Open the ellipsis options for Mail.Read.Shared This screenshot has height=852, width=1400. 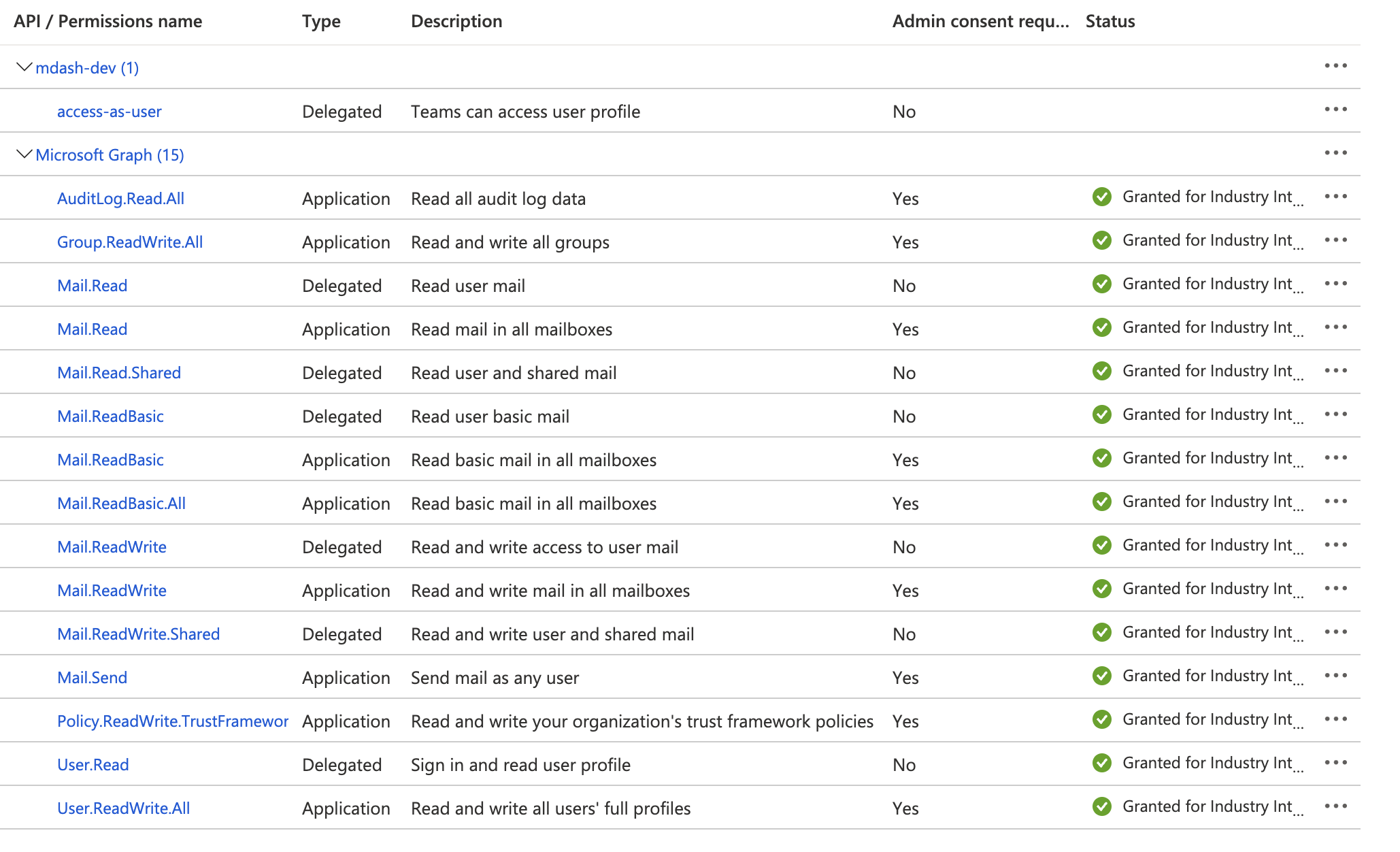(x=1336, y=371)
